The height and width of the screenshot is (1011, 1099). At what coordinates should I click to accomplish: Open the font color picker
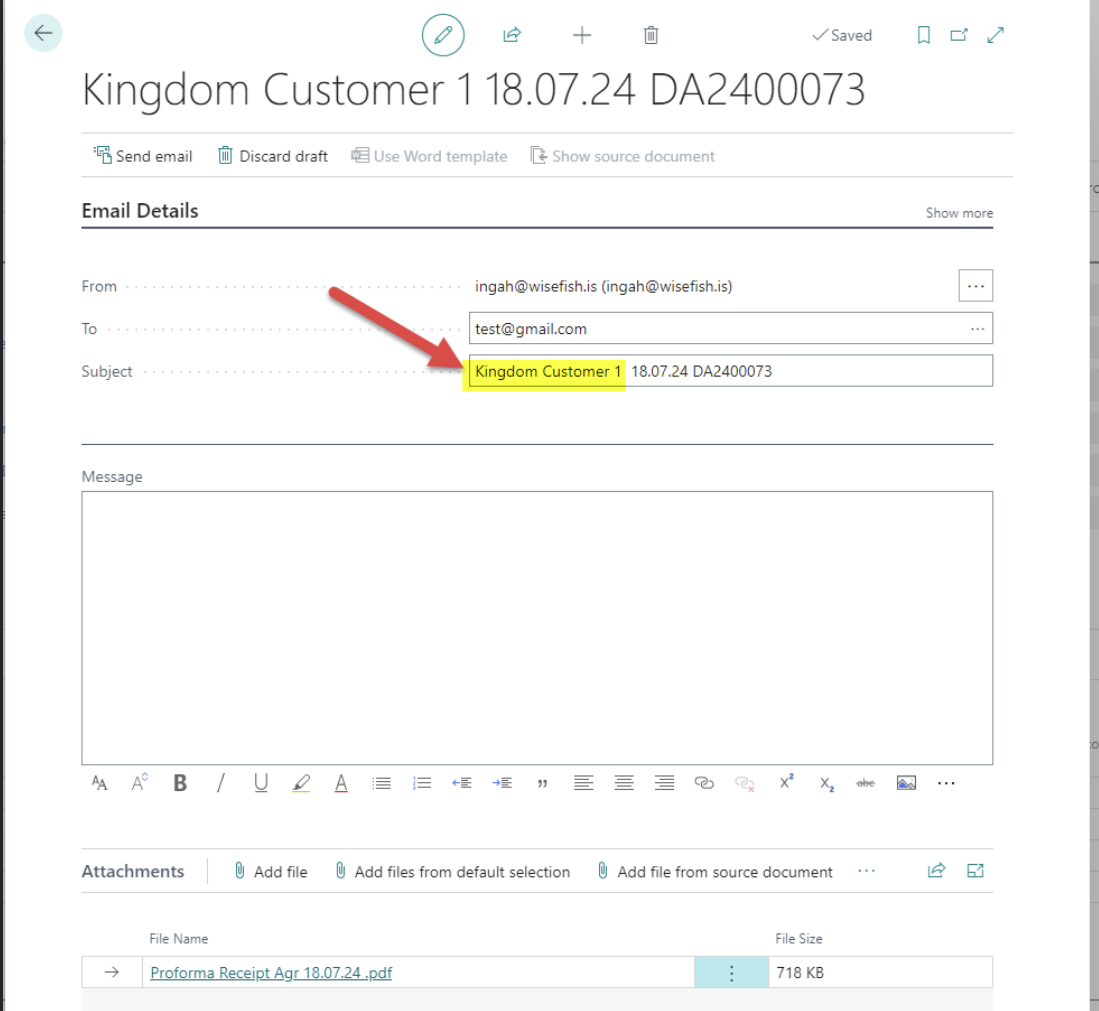pyautogui.click(x=341, y=783)
